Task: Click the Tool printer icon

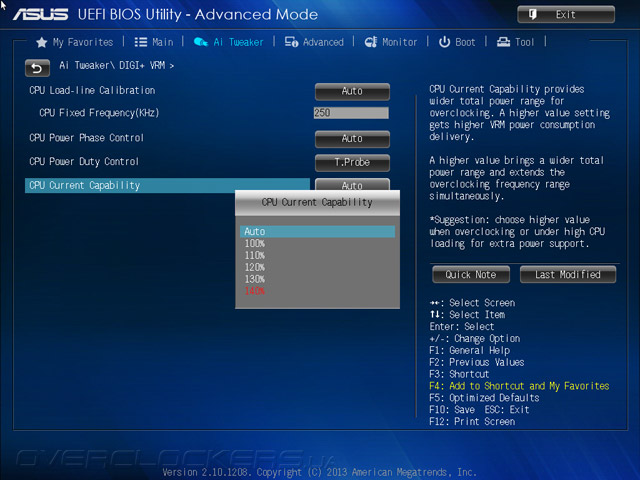Action: 503,42
